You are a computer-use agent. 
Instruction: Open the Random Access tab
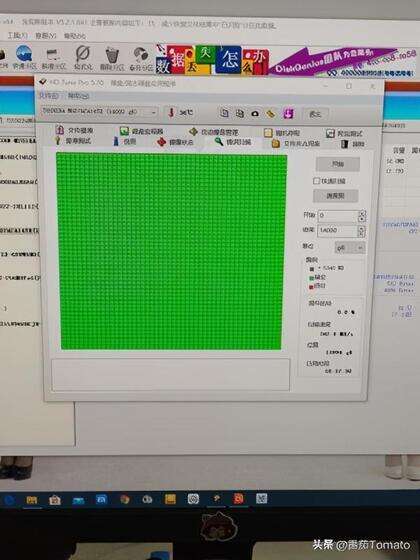click(282, 133)
